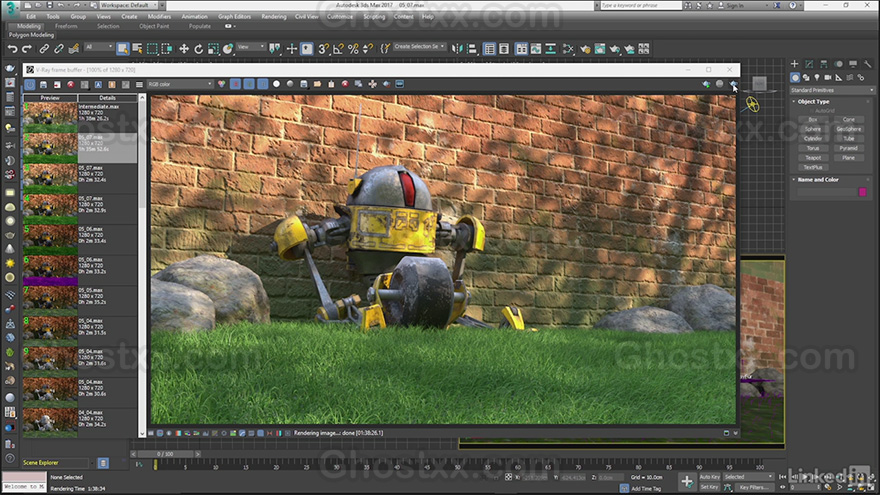Click the Undo arrow in main toolbar
The image size is (880, 495).
click(12, 49)
